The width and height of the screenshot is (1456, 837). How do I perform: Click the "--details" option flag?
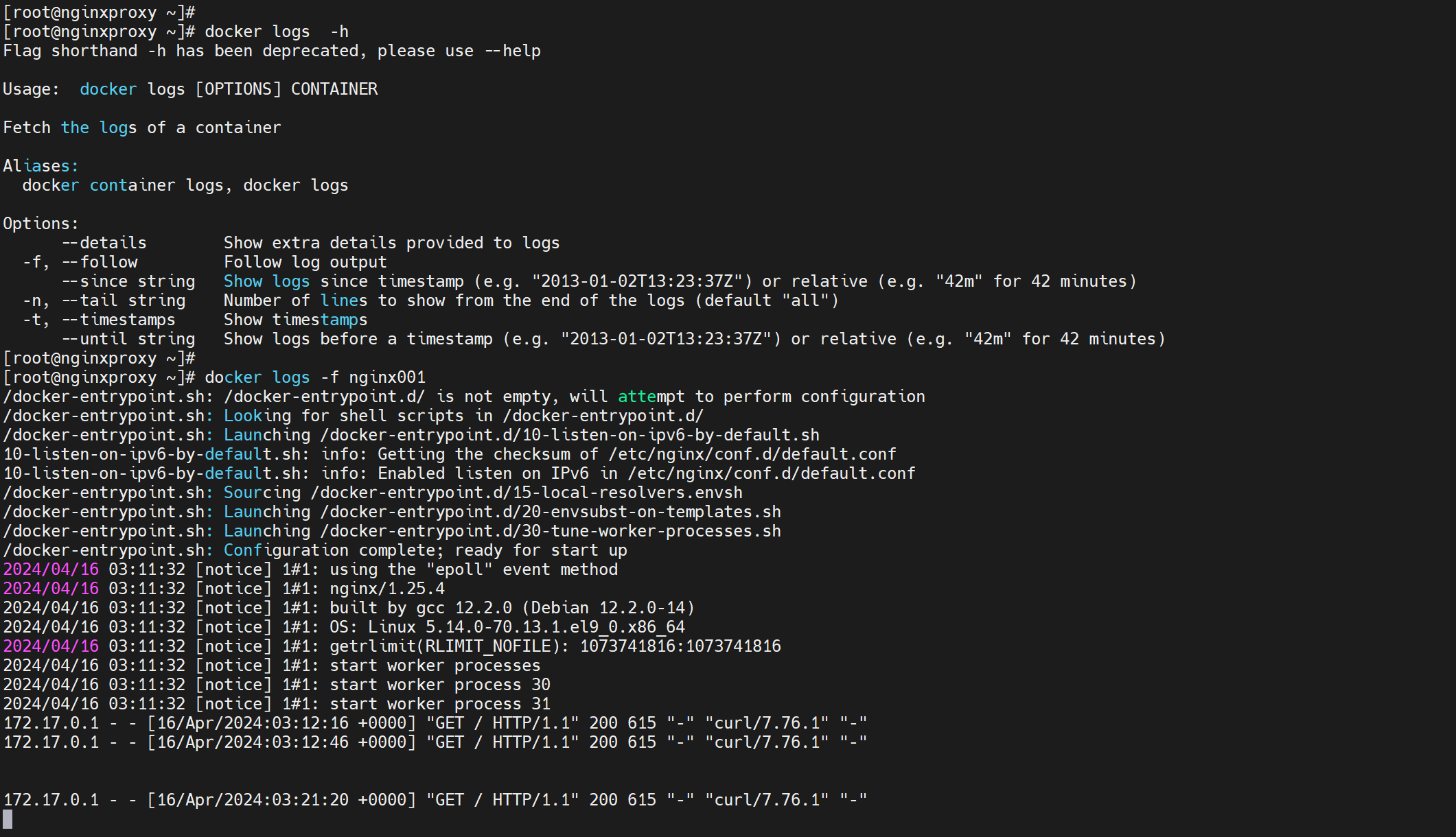point(104,244)
